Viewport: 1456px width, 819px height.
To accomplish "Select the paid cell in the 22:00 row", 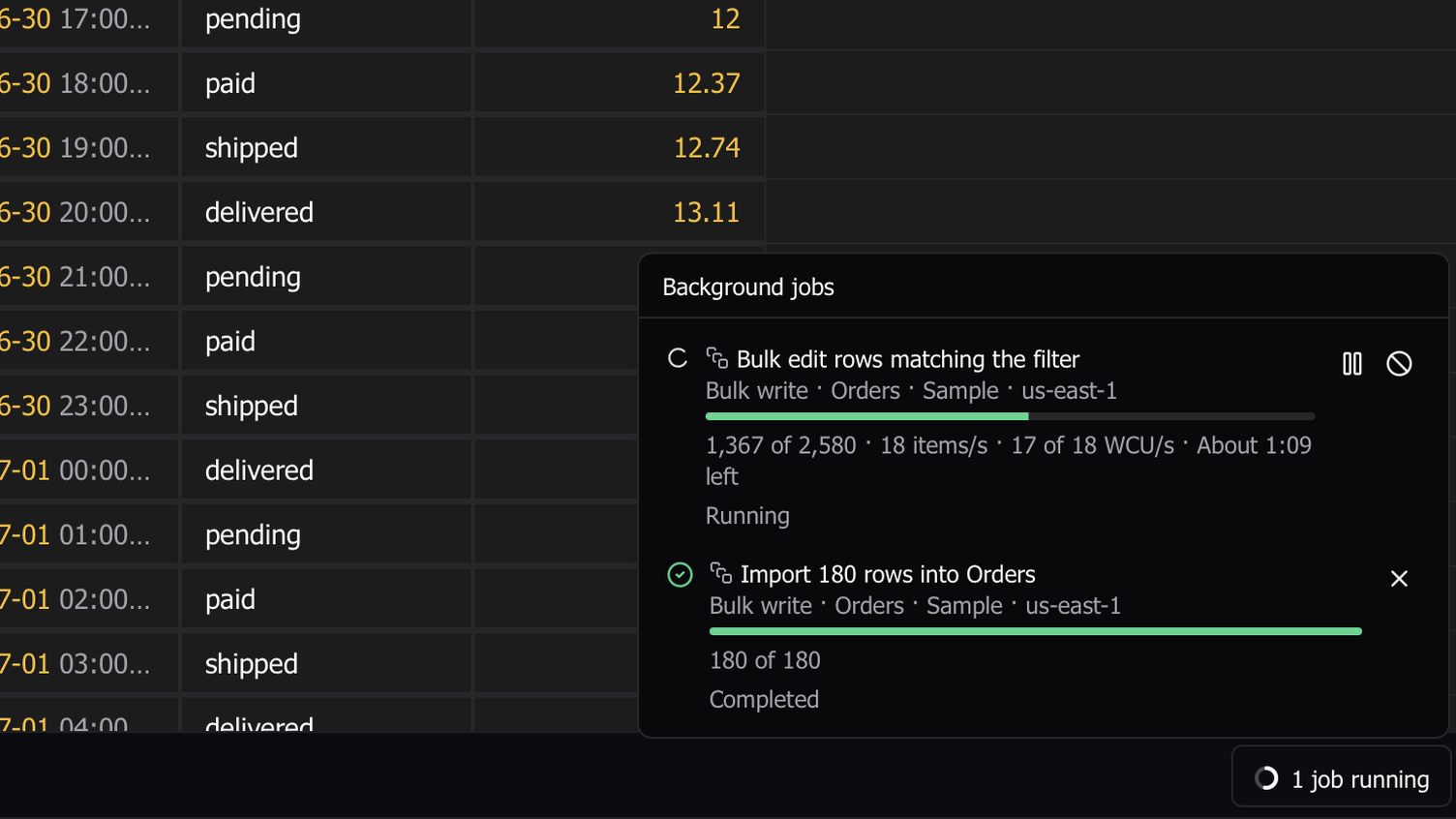I will (x=326, y=341).
